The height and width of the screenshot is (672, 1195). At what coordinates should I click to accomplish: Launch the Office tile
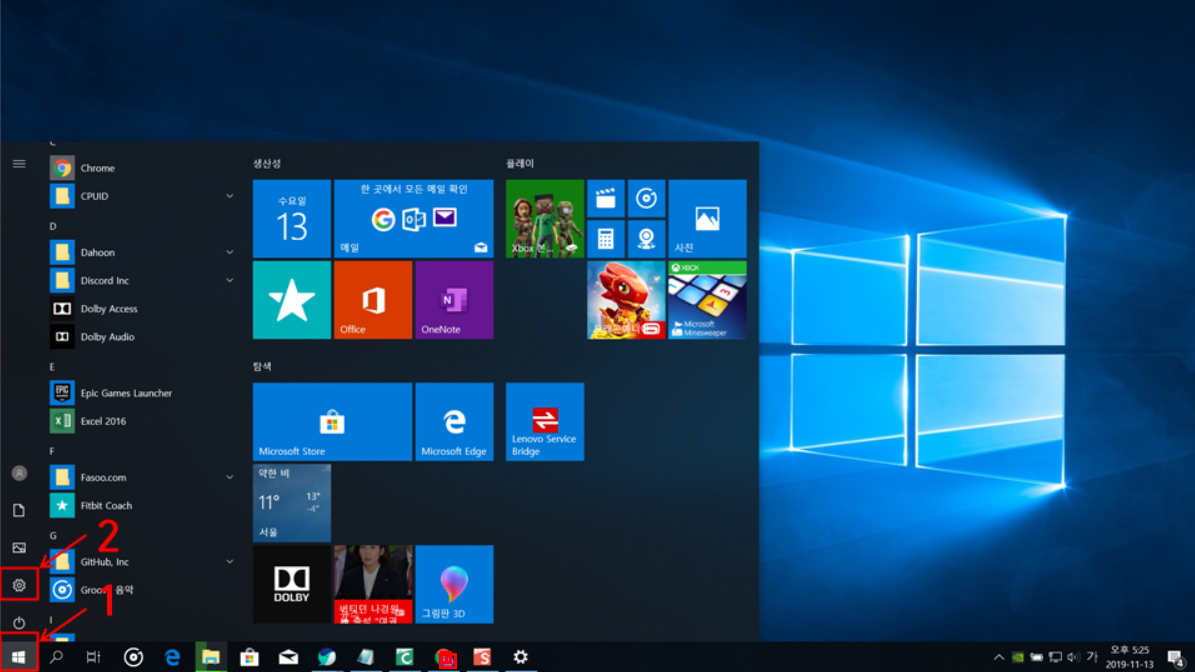coord(373,300)
